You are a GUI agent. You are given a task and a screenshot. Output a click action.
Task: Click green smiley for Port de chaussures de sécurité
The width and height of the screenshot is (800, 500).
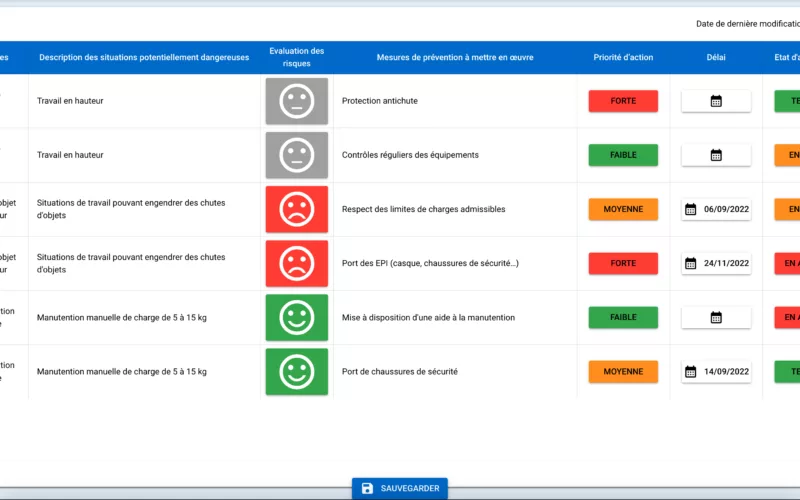tap(296, 371)
